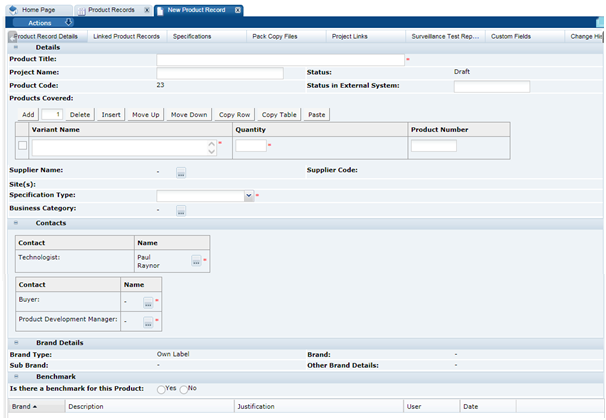Open the Product Development Manager picker ellipsis
606x420 pixels.
point(148,322)
